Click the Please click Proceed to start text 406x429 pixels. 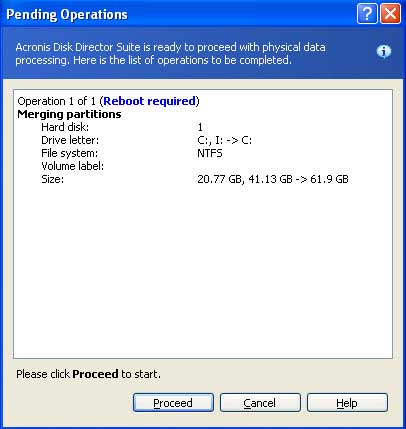tap(88, 374)
